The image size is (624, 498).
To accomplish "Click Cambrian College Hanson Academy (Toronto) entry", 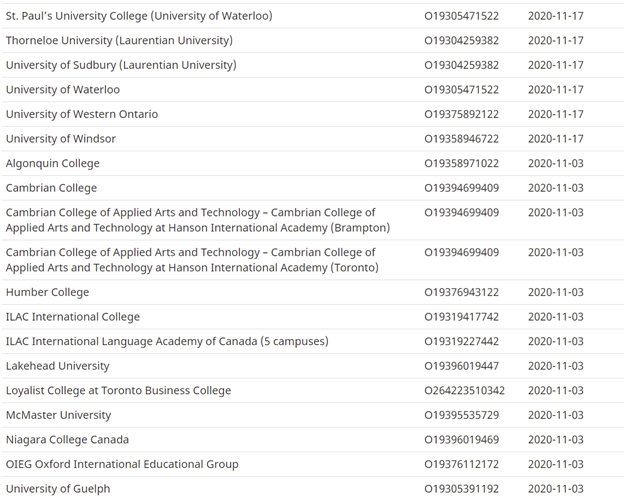I will click(190, 260).
